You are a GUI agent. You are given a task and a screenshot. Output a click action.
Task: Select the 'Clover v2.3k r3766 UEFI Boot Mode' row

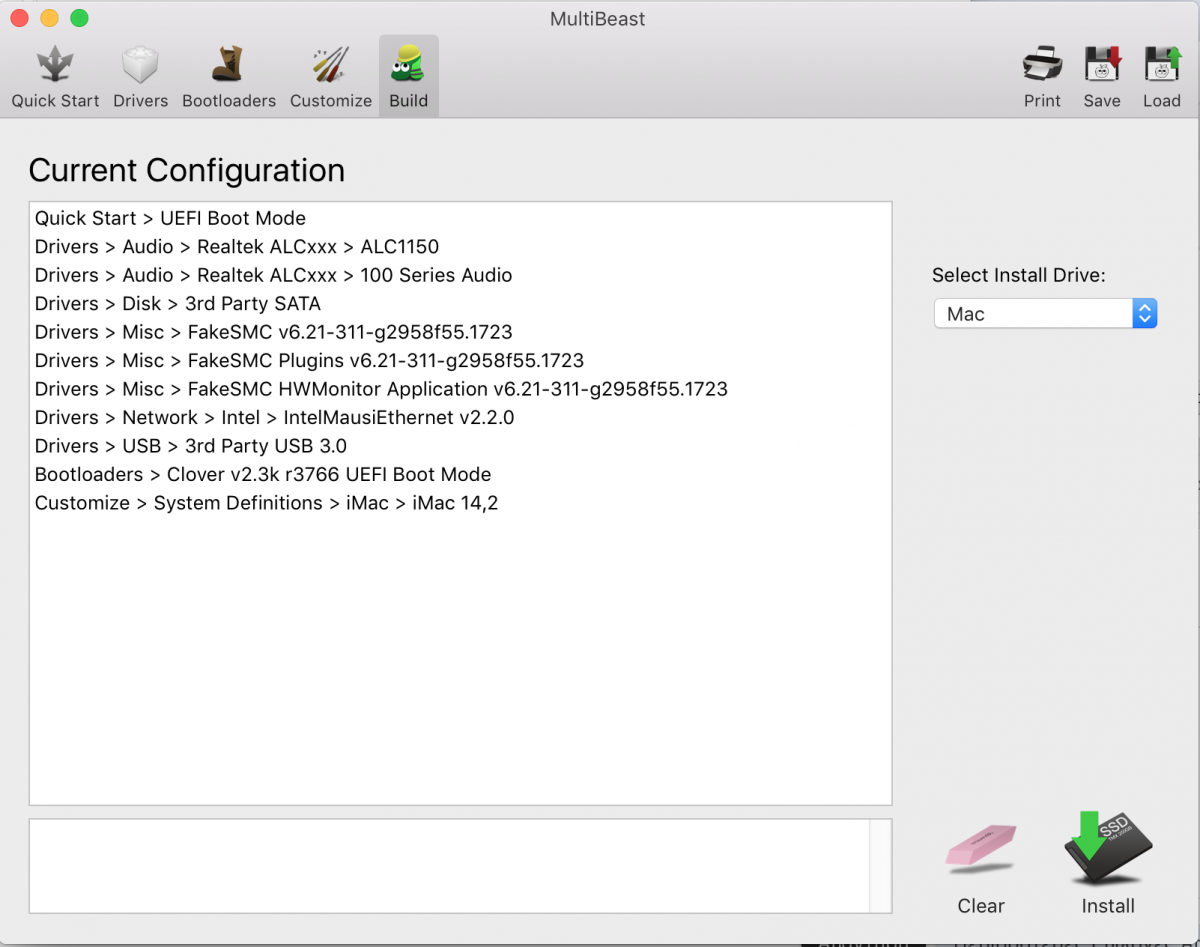(x=460, y=474)
